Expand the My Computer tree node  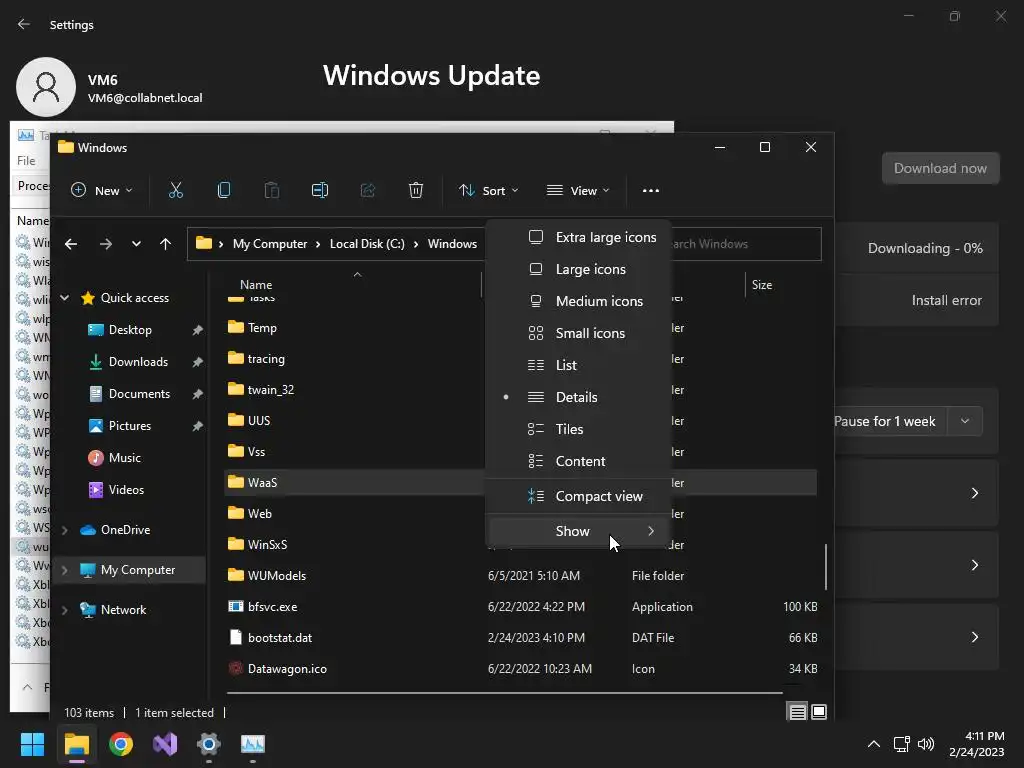pyautogui.click(x=65, y=570)
